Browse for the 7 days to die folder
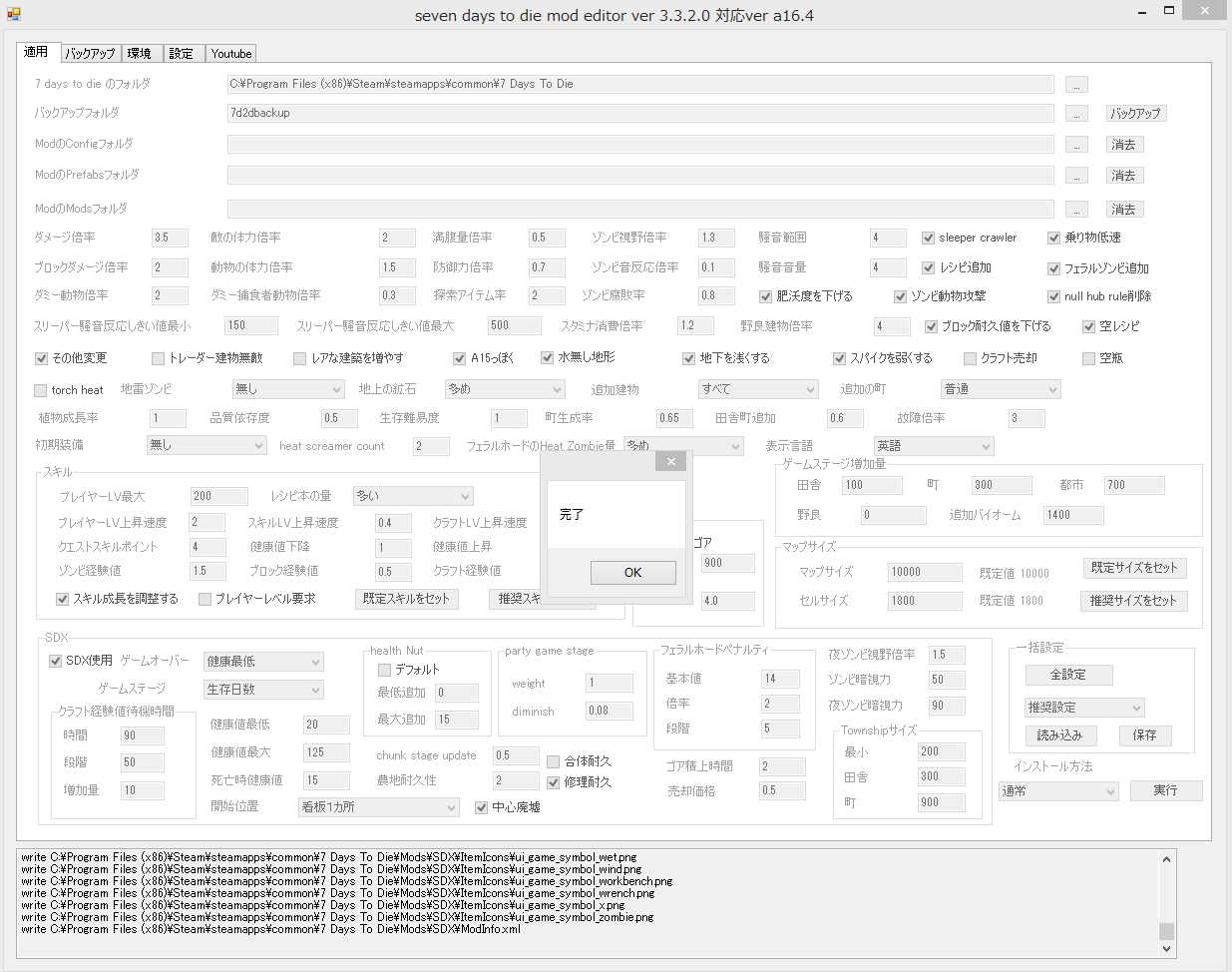The height and width of the screenshot is (972, 1232). pyautogui.click(x=1076, y=85)
